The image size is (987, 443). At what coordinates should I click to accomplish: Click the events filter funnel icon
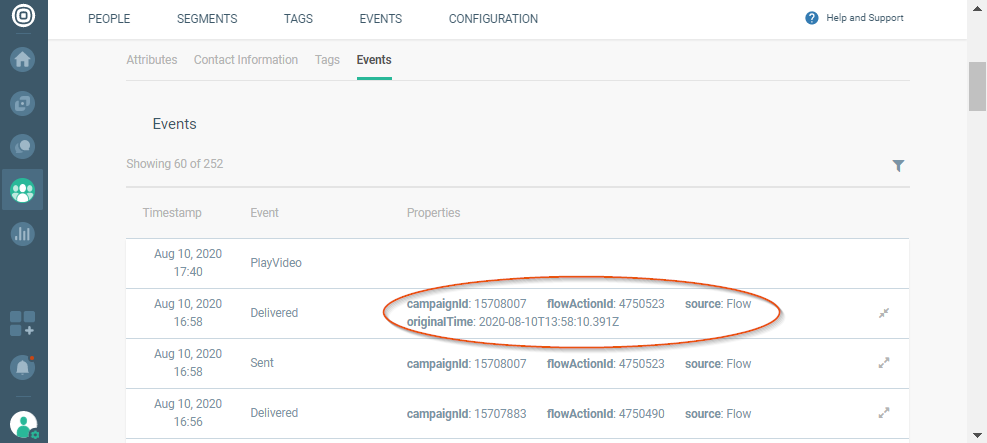tap(898, 166)
